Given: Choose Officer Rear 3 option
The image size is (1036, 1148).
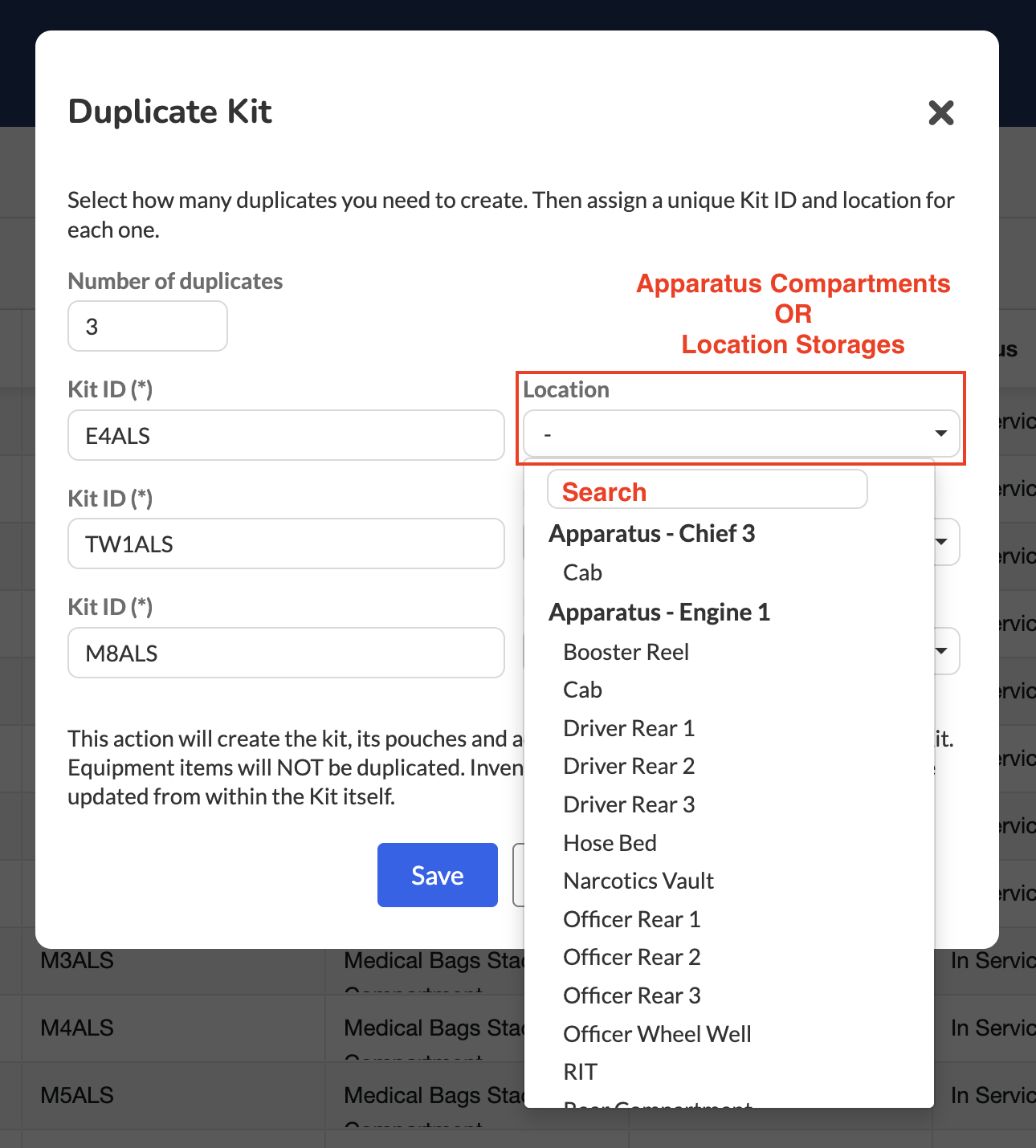Looking at the screenshot, I should pyautogui.click(x=632, y=995).
